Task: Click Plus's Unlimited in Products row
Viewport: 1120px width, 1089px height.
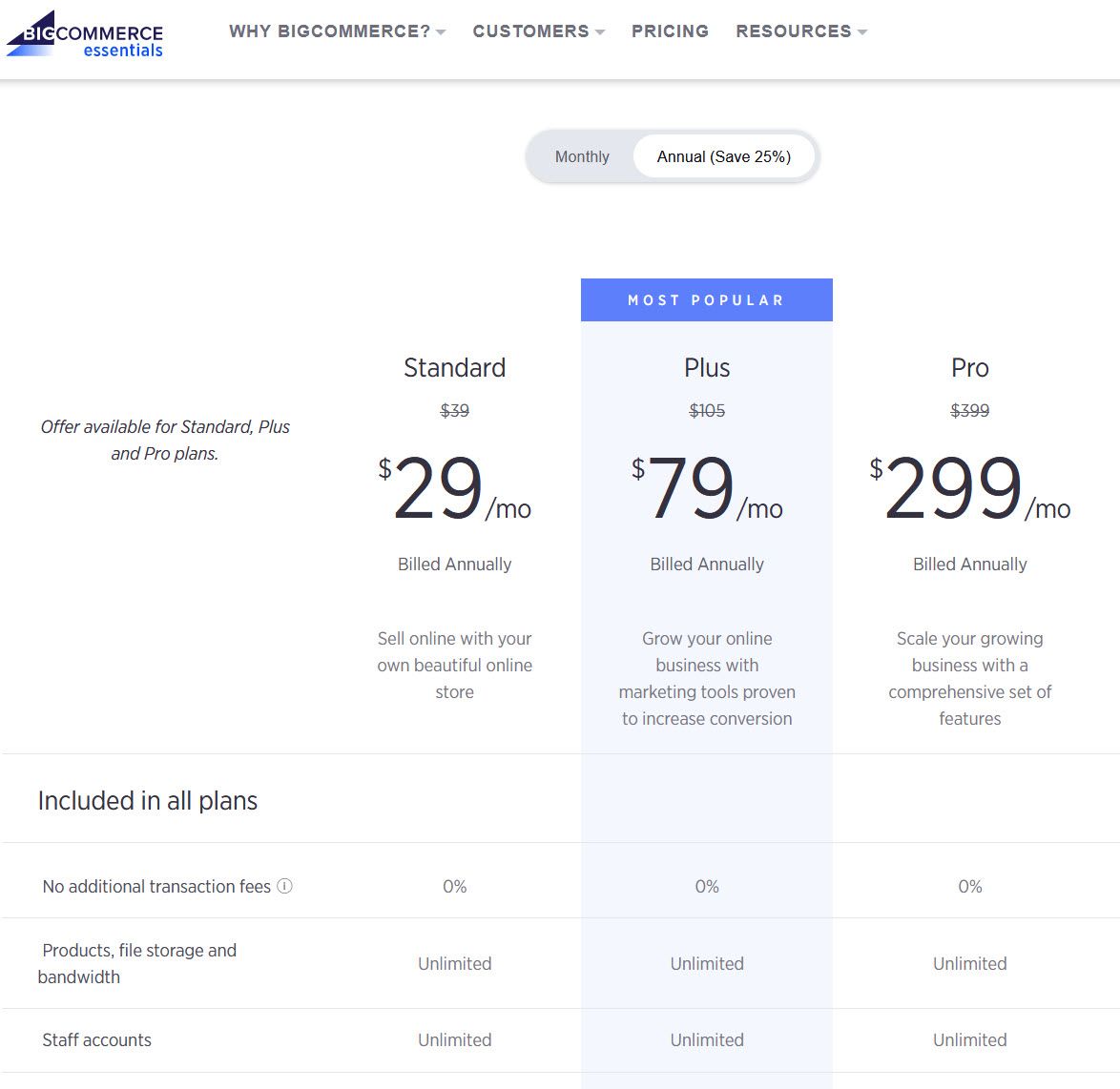Action: [706, 963]
